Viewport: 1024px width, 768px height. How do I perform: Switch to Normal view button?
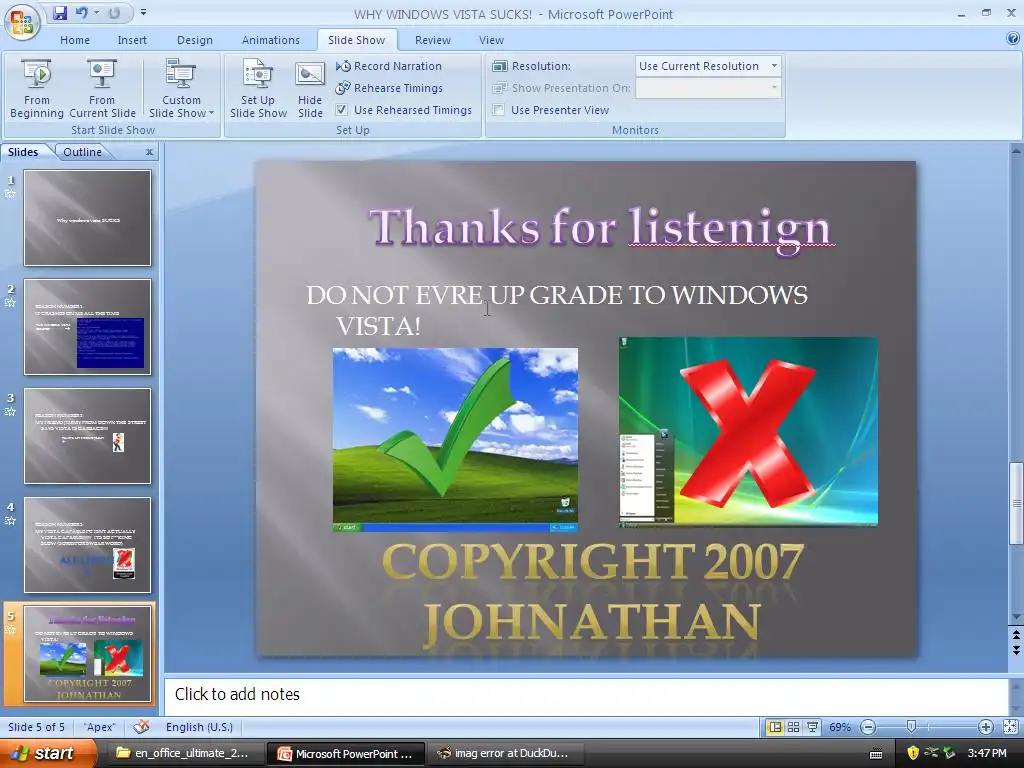pos(775,727)
